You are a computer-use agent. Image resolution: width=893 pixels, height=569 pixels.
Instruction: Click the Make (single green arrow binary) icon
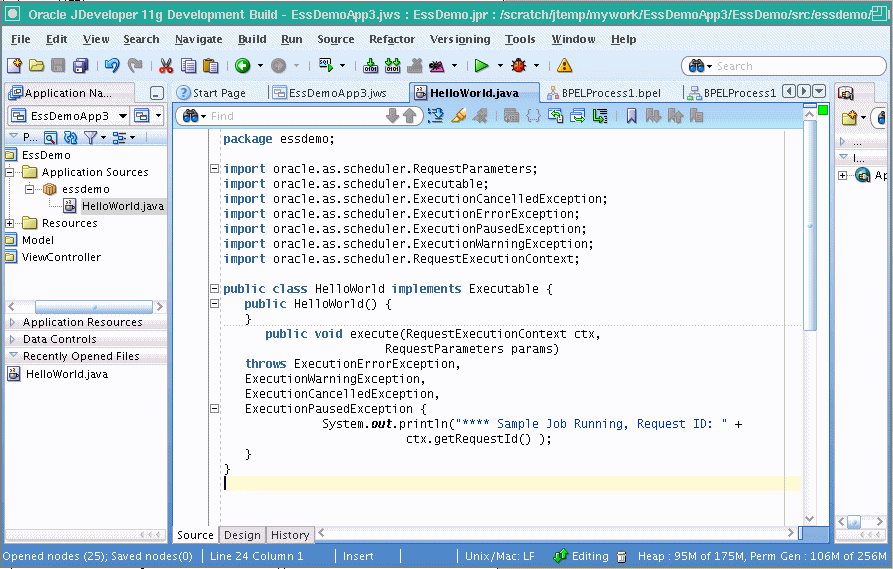click(370, 66)
